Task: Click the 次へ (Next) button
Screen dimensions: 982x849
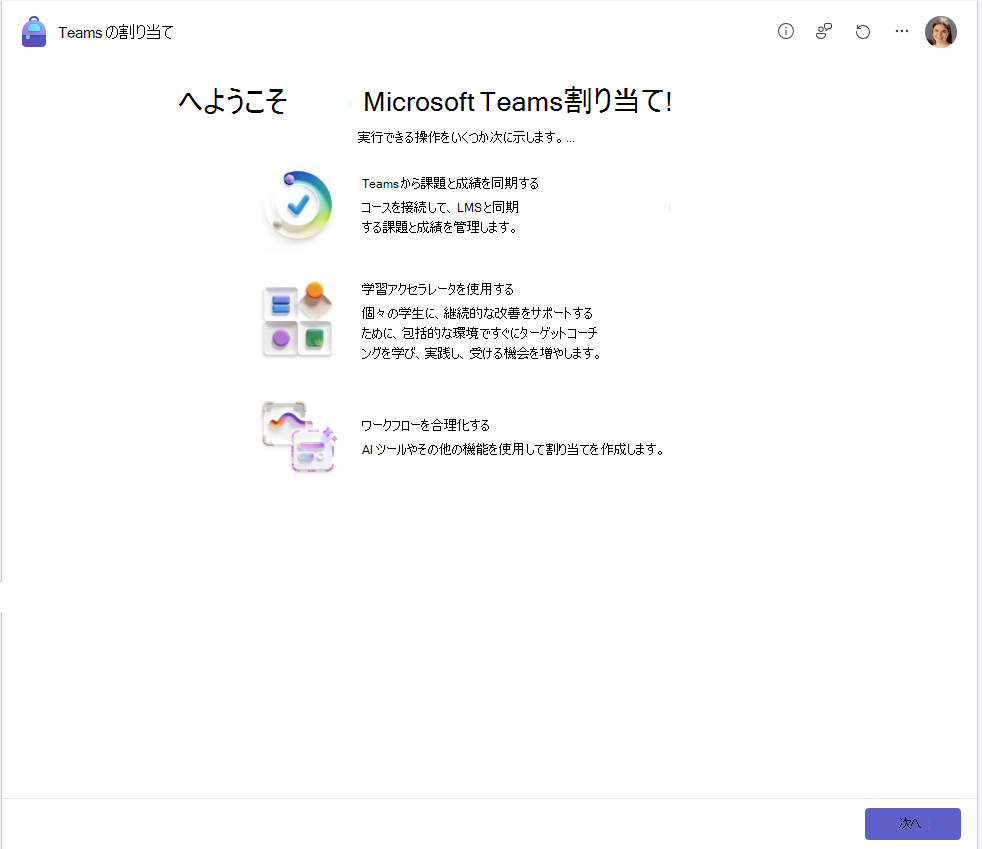Action: tap(912, 823)
